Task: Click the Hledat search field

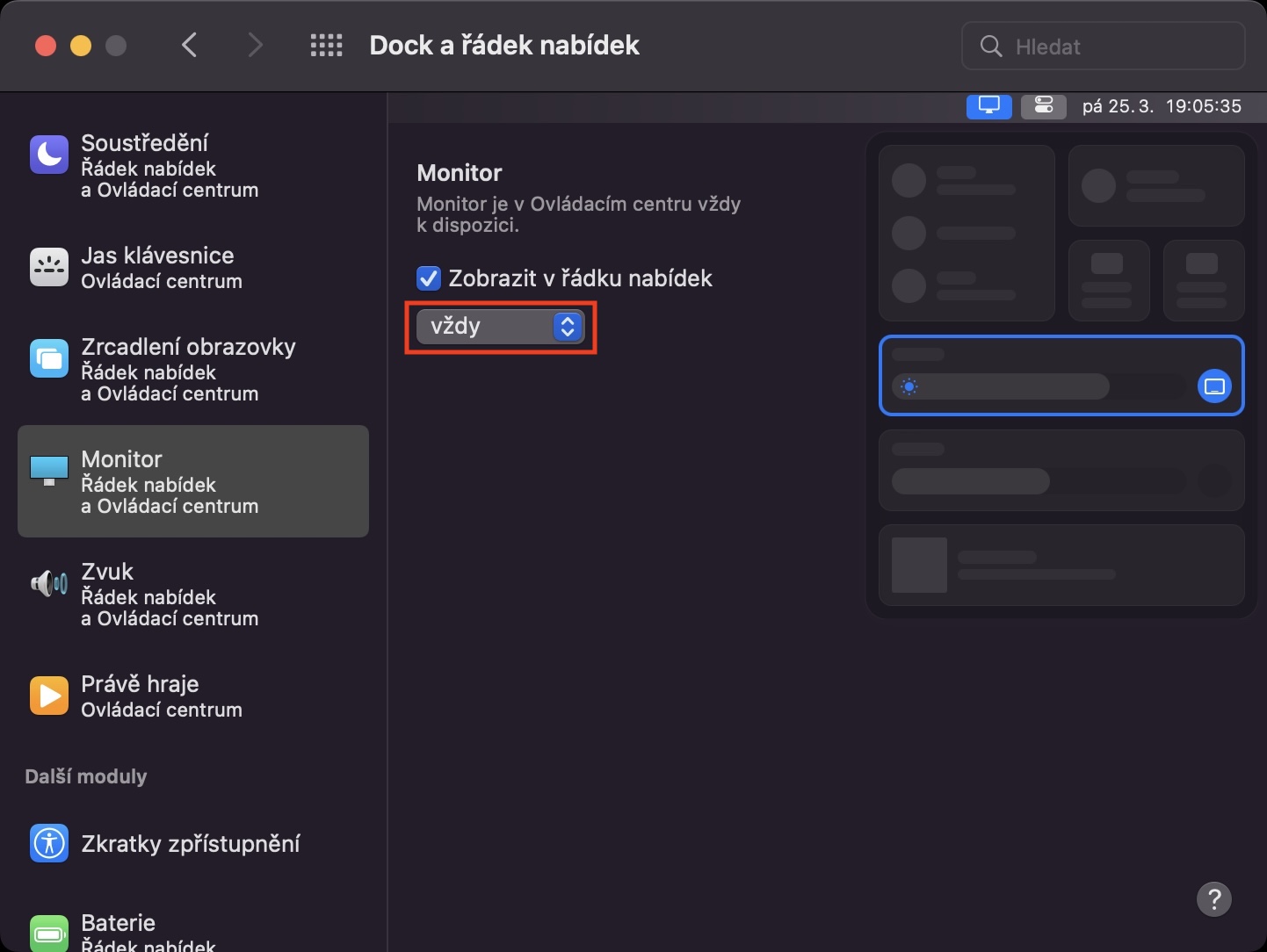Action: (1103, 46)
